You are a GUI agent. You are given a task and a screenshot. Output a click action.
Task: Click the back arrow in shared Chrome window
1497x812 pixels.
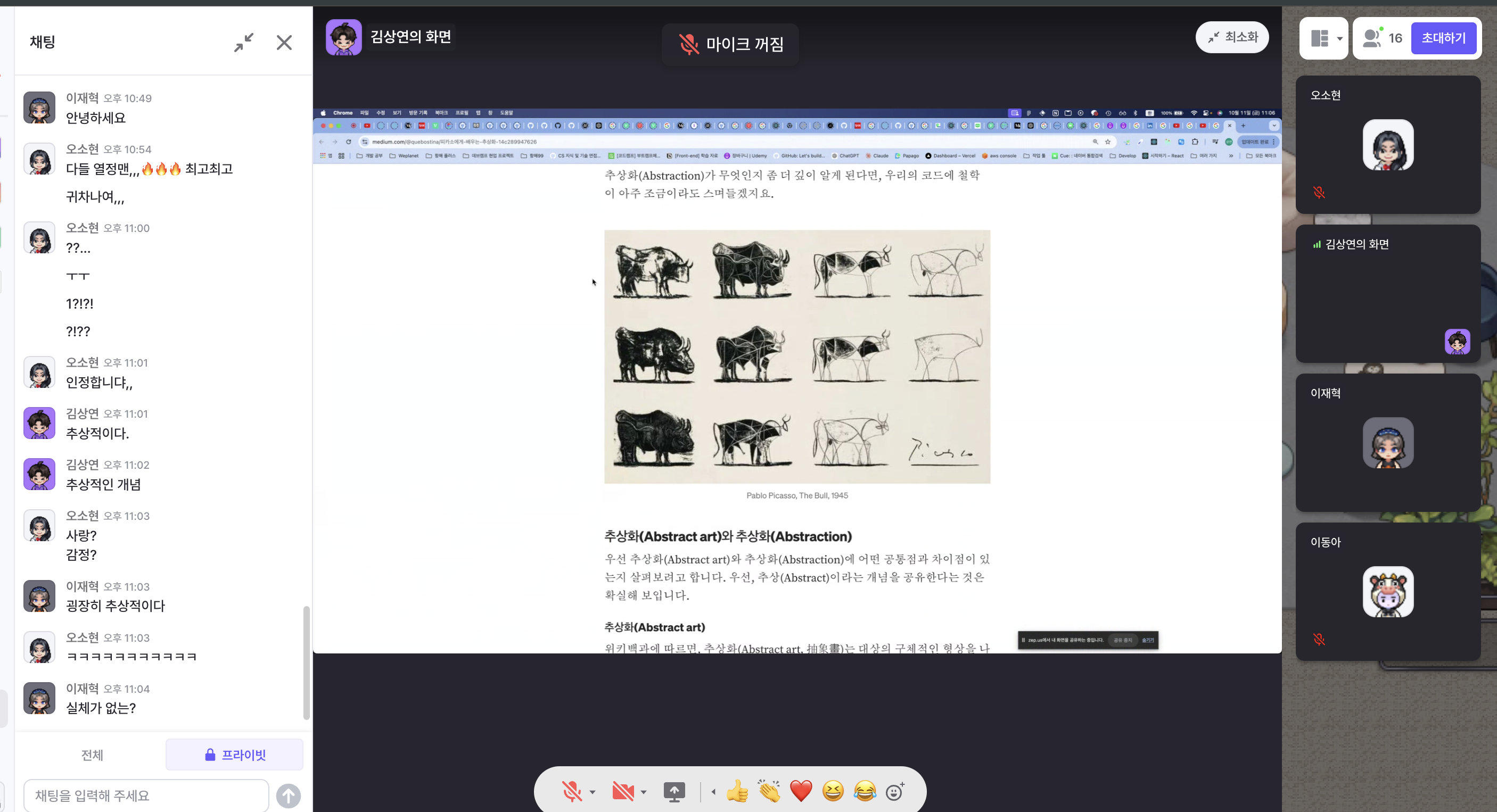(322, 142)
